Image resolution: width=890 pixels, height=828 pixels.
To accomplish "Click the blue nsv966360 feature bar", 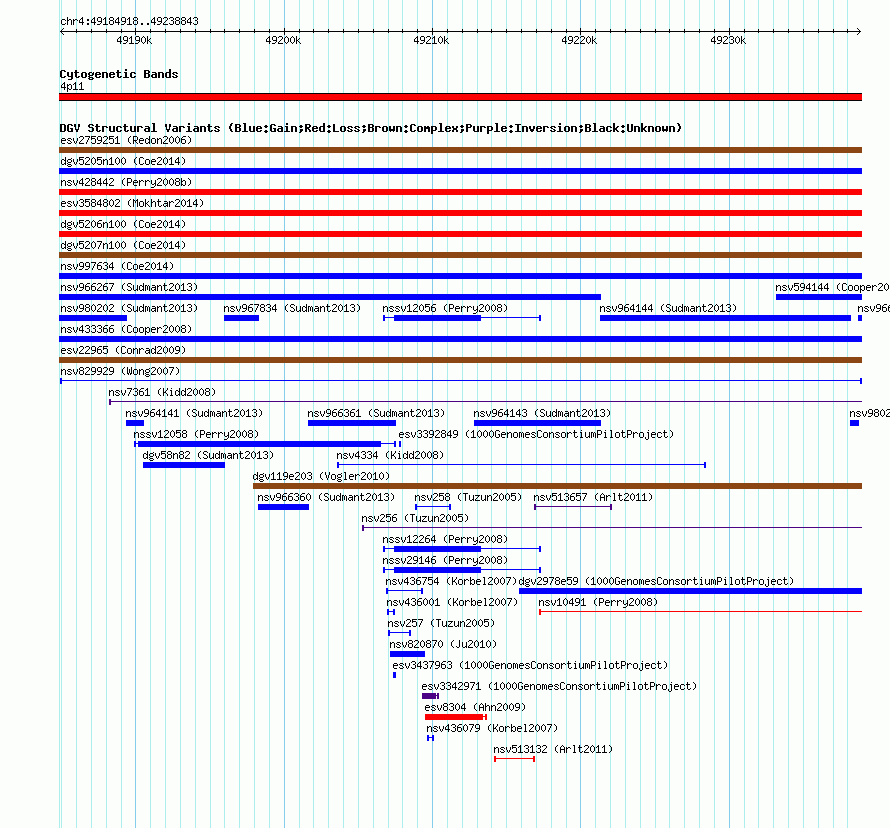I will pyautogui.click(x=283, y=507).
